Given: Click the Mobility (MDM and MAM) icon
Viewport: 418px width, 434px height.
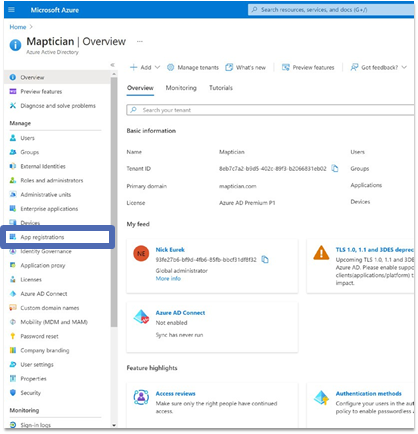Looking at the screenshot, I should [13, 322].
